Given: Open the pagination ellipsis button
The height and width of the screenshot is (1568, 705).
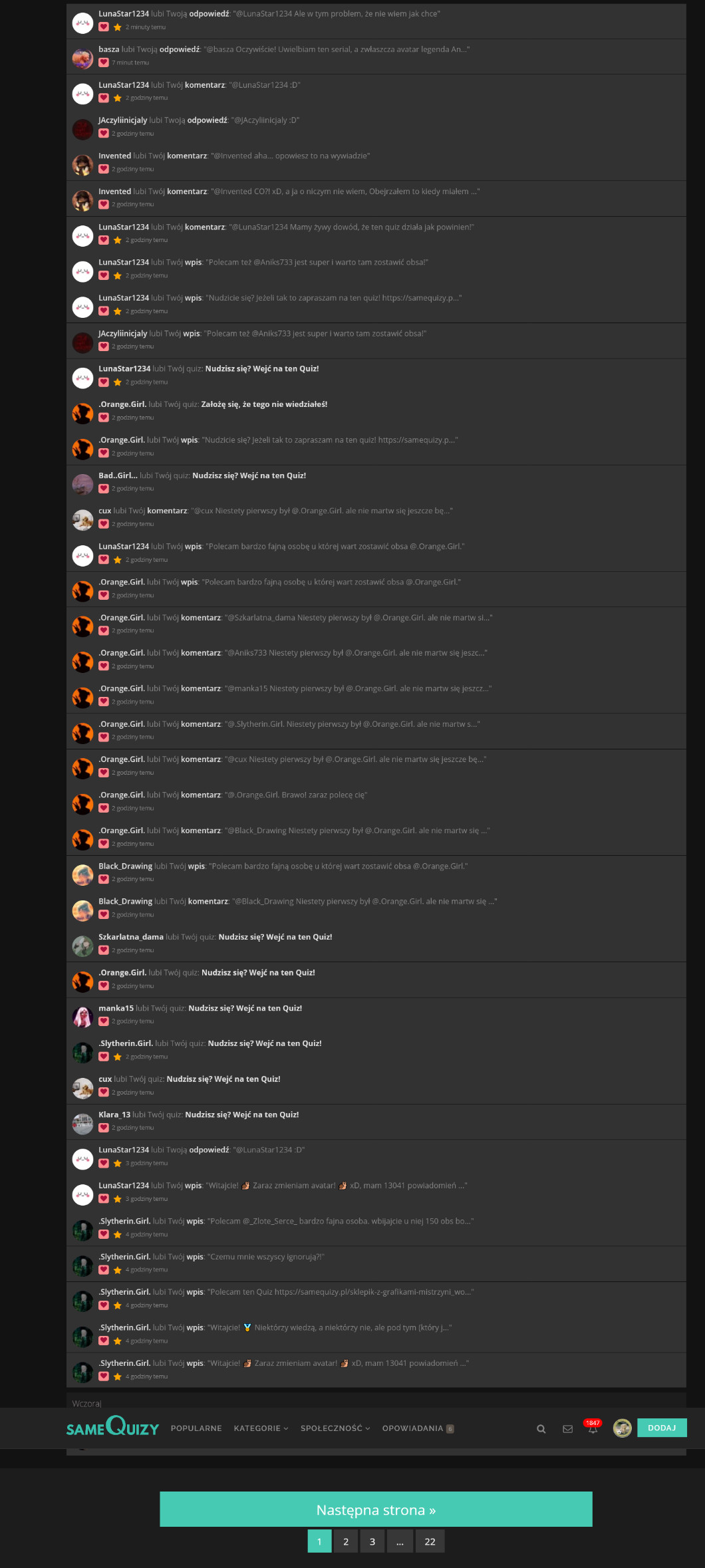Looking at the screenshot, I should click(x=400, y=1541).
